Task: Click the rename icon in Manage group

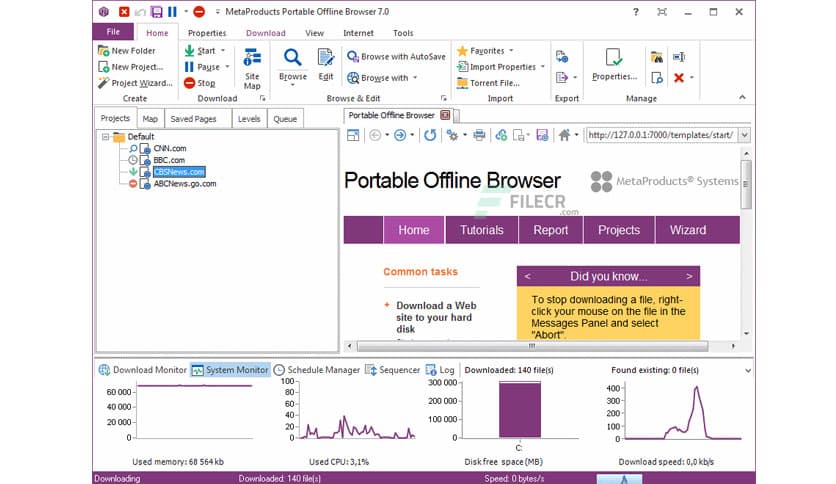Action: [x=679, y=57]
